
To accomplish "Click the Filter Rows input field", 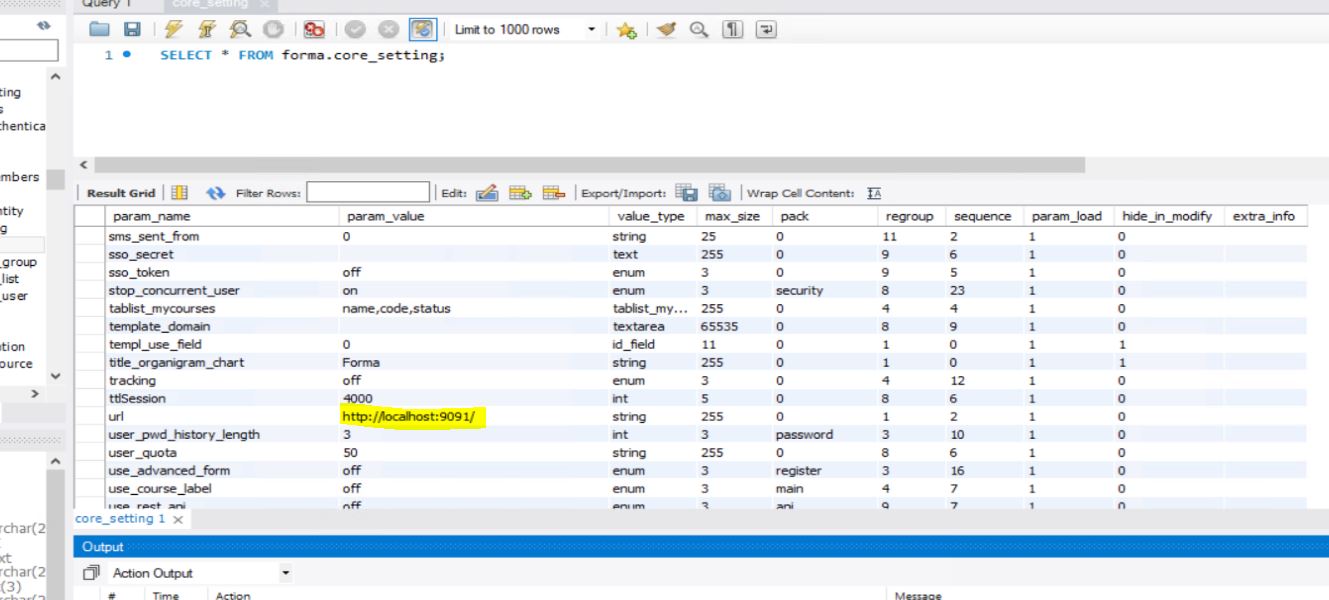I will [367, 193].
